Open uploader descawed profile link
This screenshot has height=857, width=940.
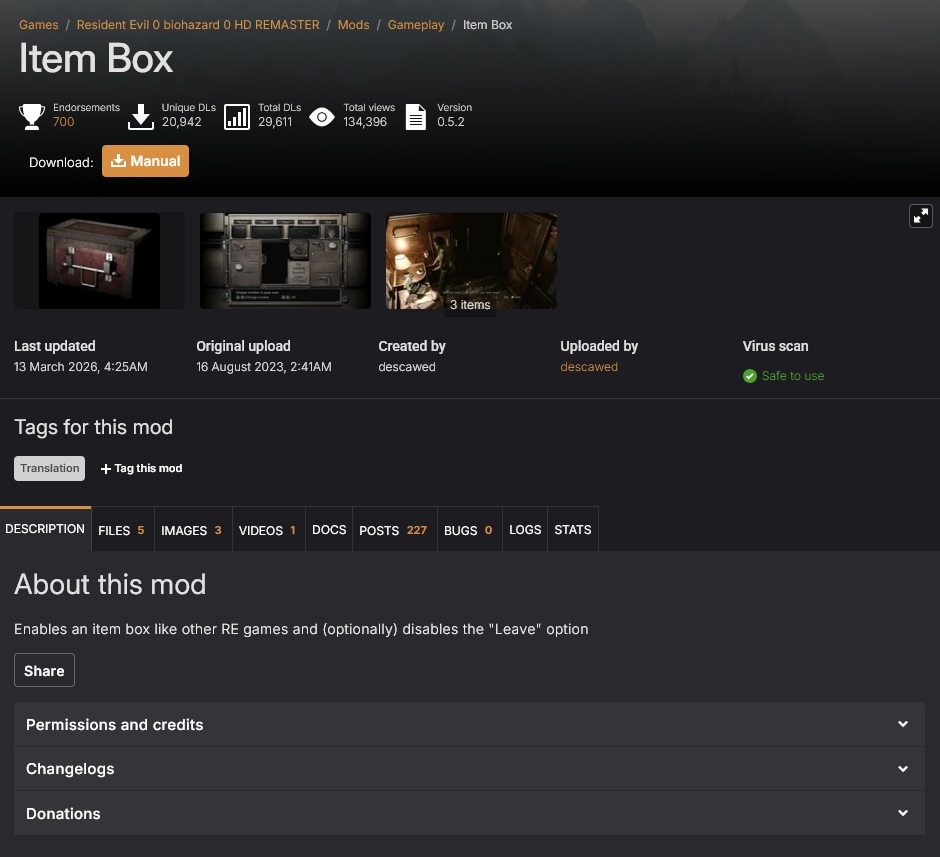589,367
